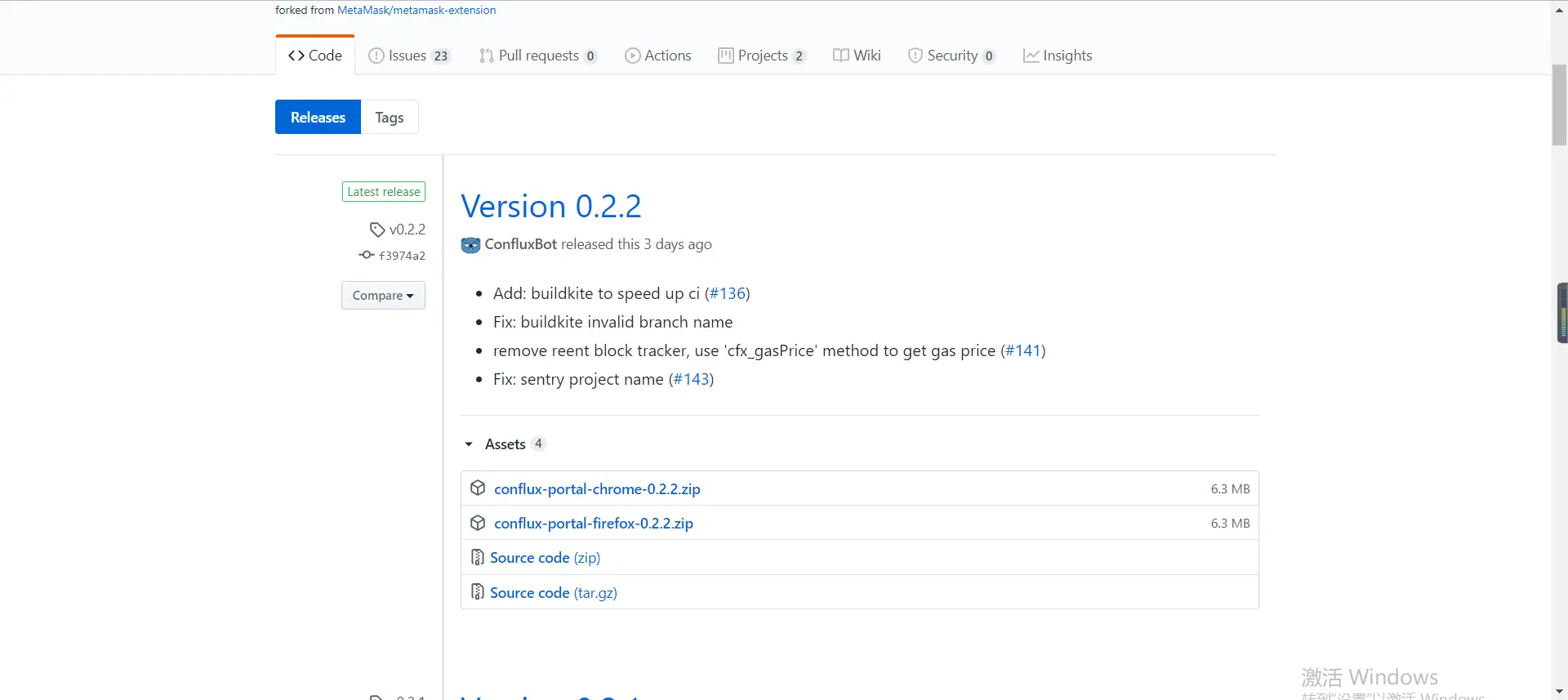Click the tag icon beside v0.2.2

click(x=377, y=230)
